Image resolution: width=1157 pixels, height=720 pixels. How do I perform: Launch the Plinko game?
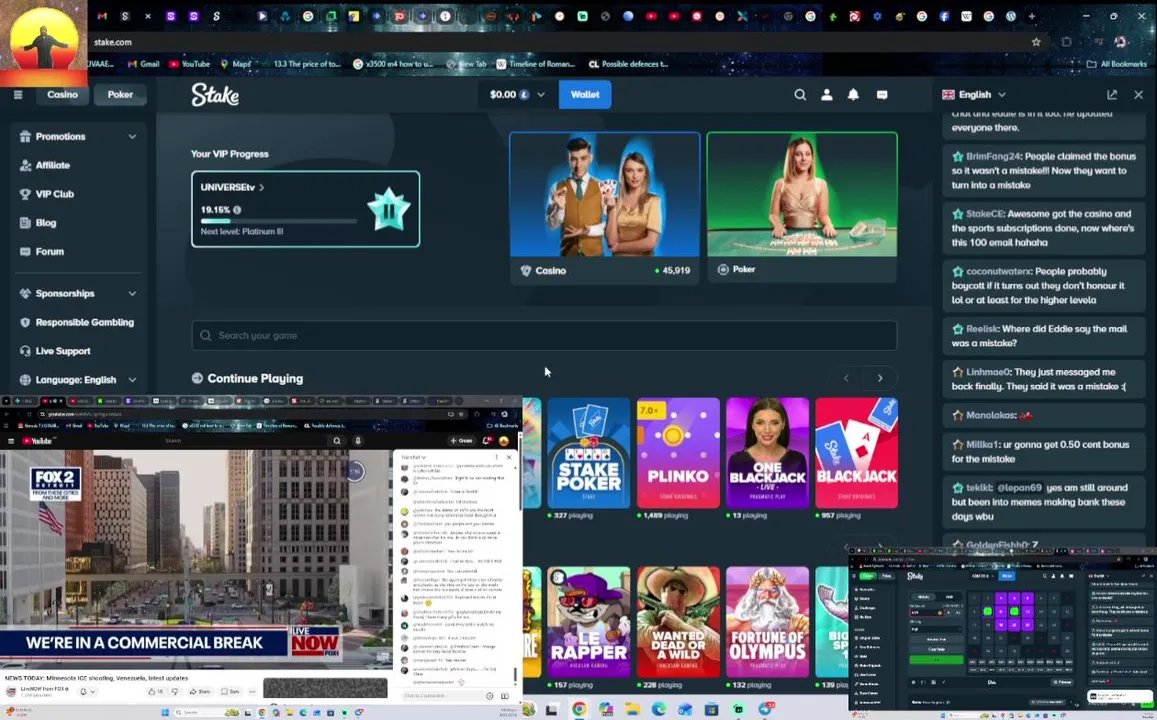[x=678, y=453]
